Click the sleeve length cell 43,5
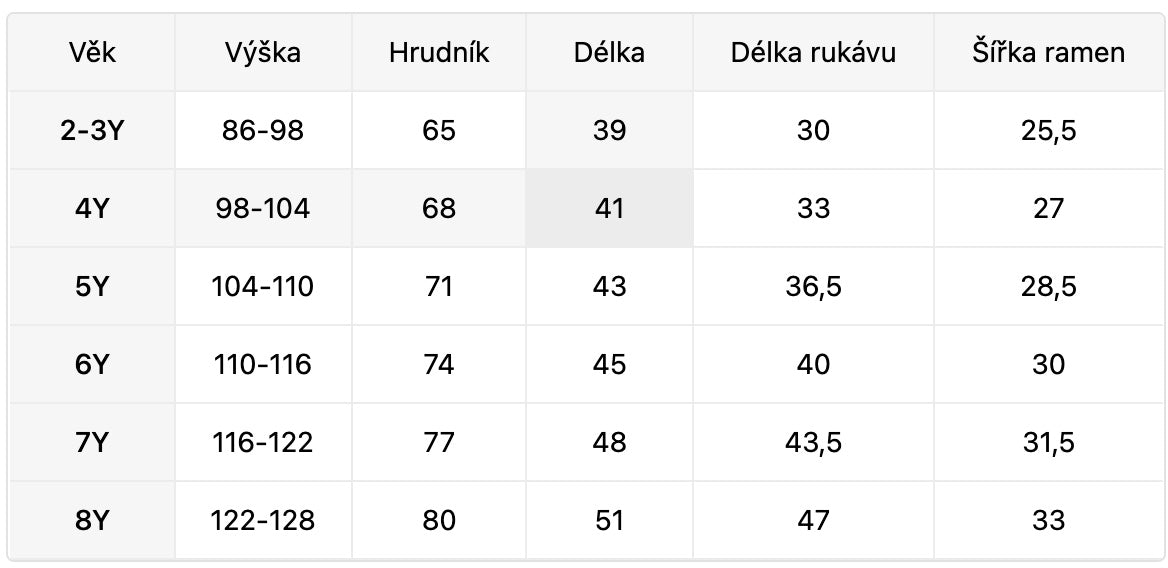 pyautogui.click(x=813, y=442)
